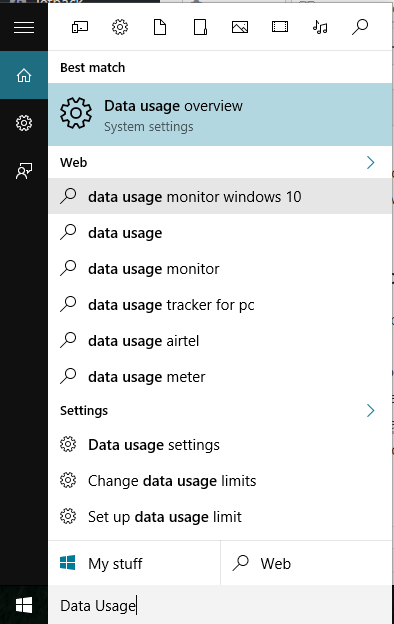Click the Data Usage search field

[220, 605]
